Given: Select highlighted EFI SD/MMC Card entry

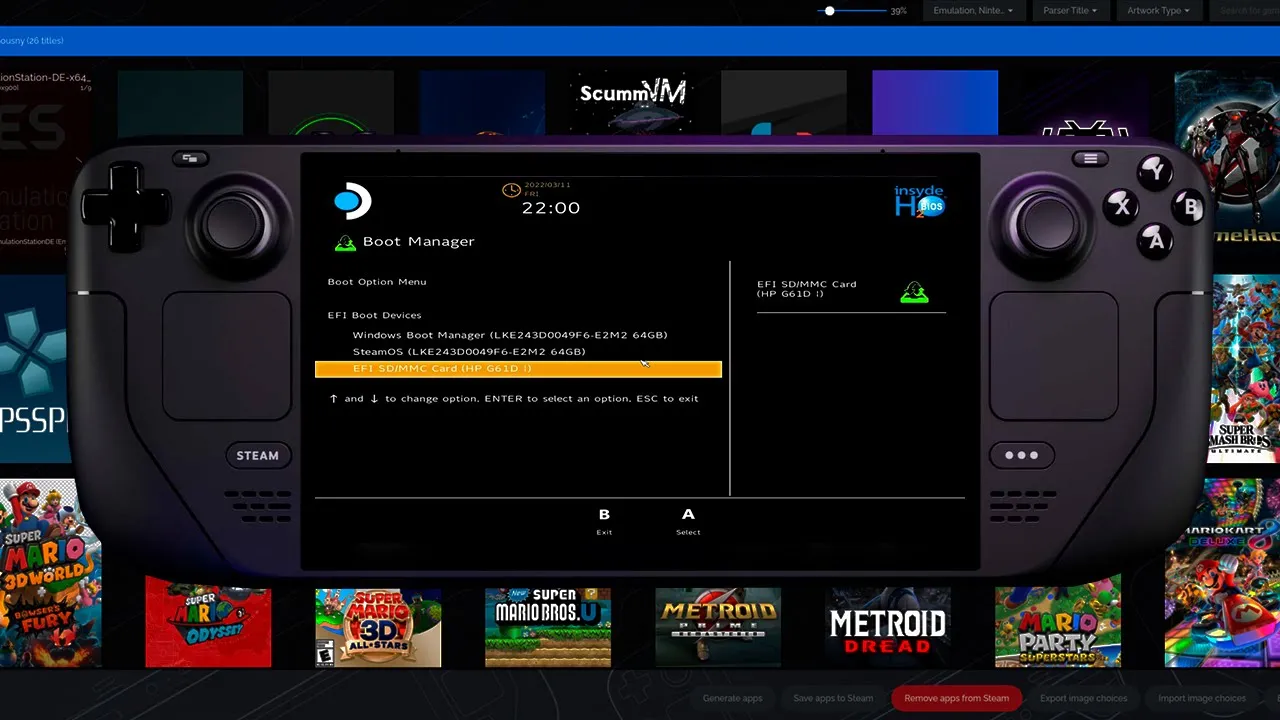Looking at the screenshot, I should point(518,369).
